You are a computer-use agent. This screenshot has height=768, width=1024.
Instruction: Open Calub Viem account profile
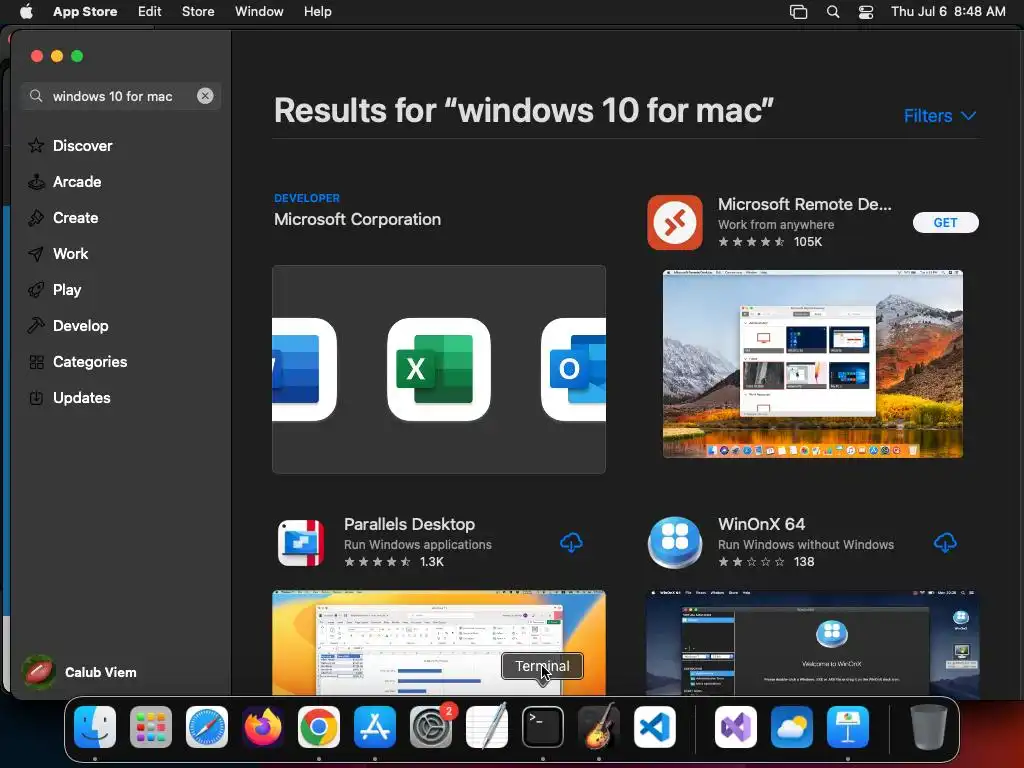pyautogui.click(x=80, y=672)
